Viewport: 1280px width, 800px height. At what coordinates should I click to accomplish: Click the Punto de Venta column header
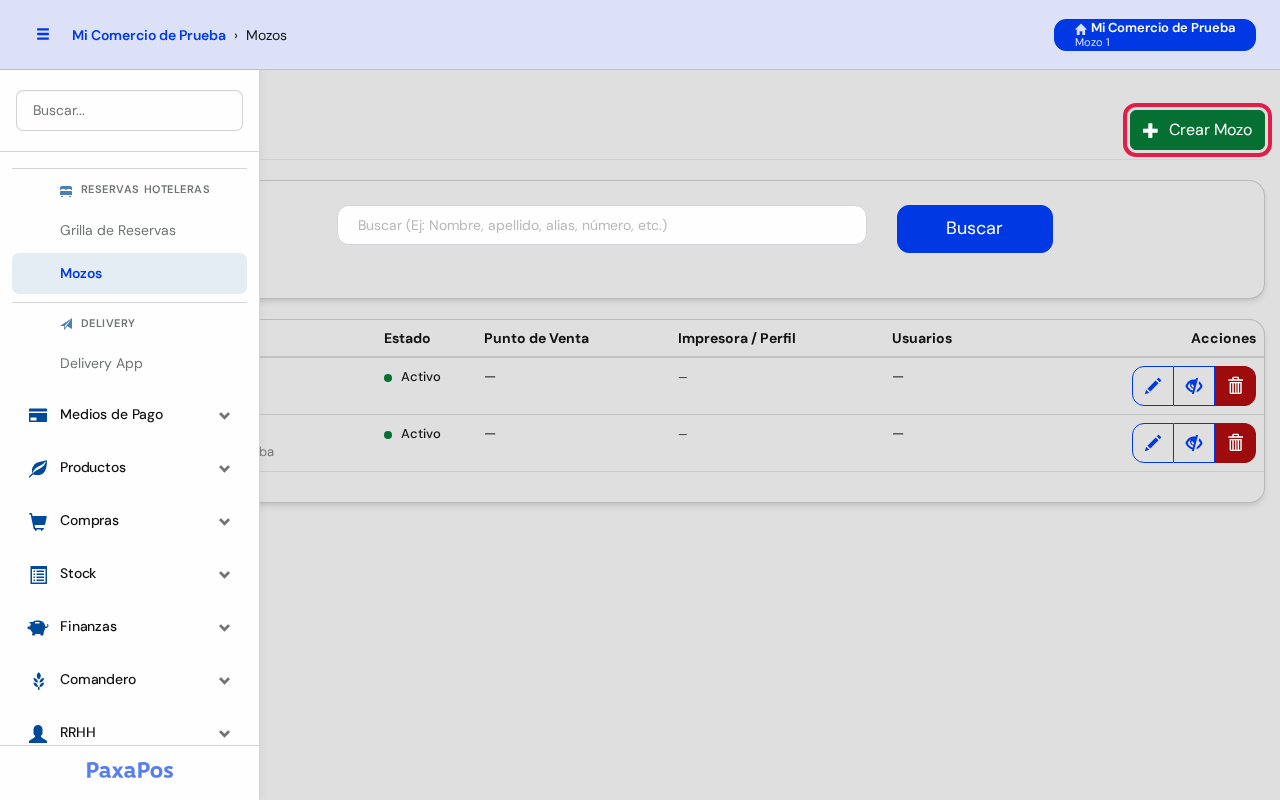point(536,338)
